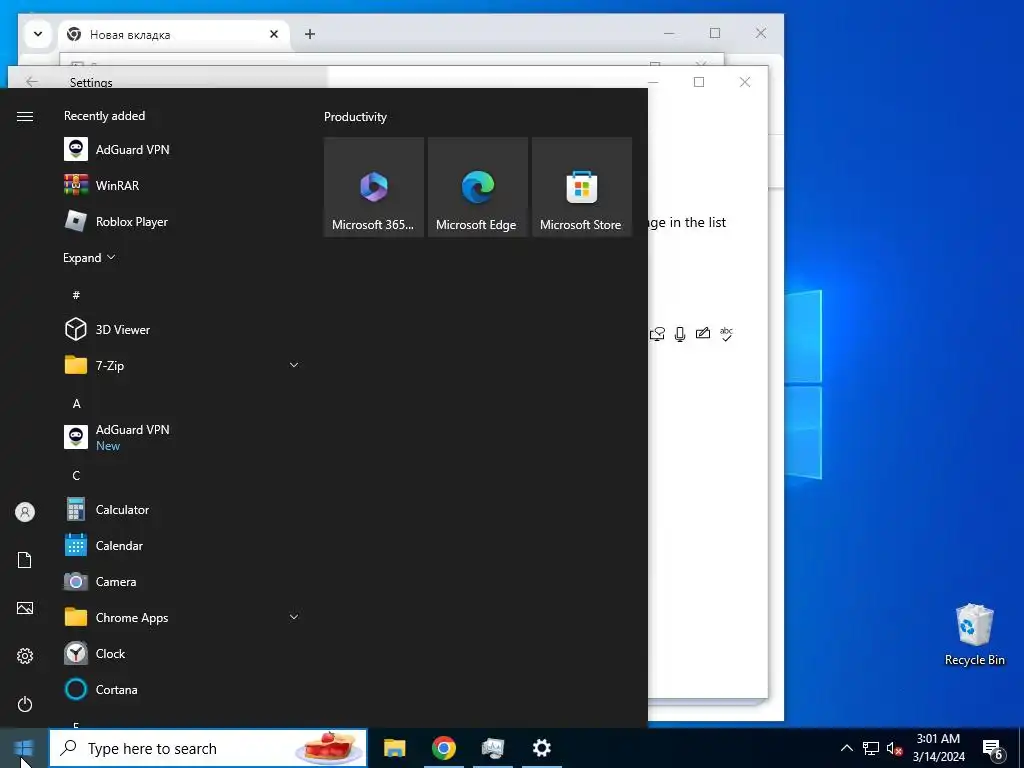This screenshot has width=1024, height=768.
Task: Click the Productivity group heading
Action: pyautogui.click(x=355, y=117)
